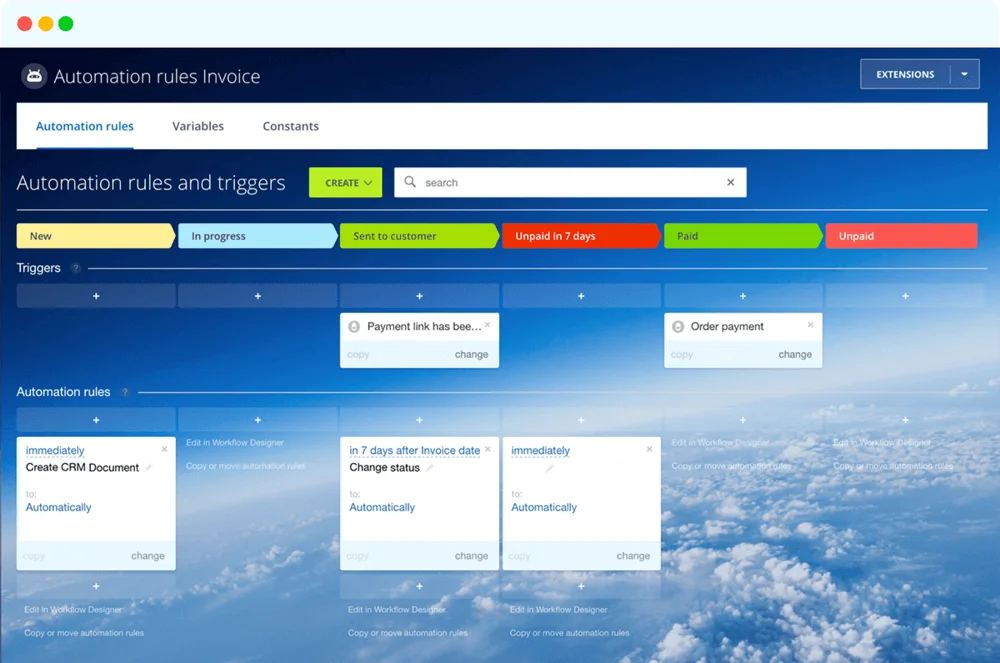Switch to the Variables tab

click(x=198, y=126)
